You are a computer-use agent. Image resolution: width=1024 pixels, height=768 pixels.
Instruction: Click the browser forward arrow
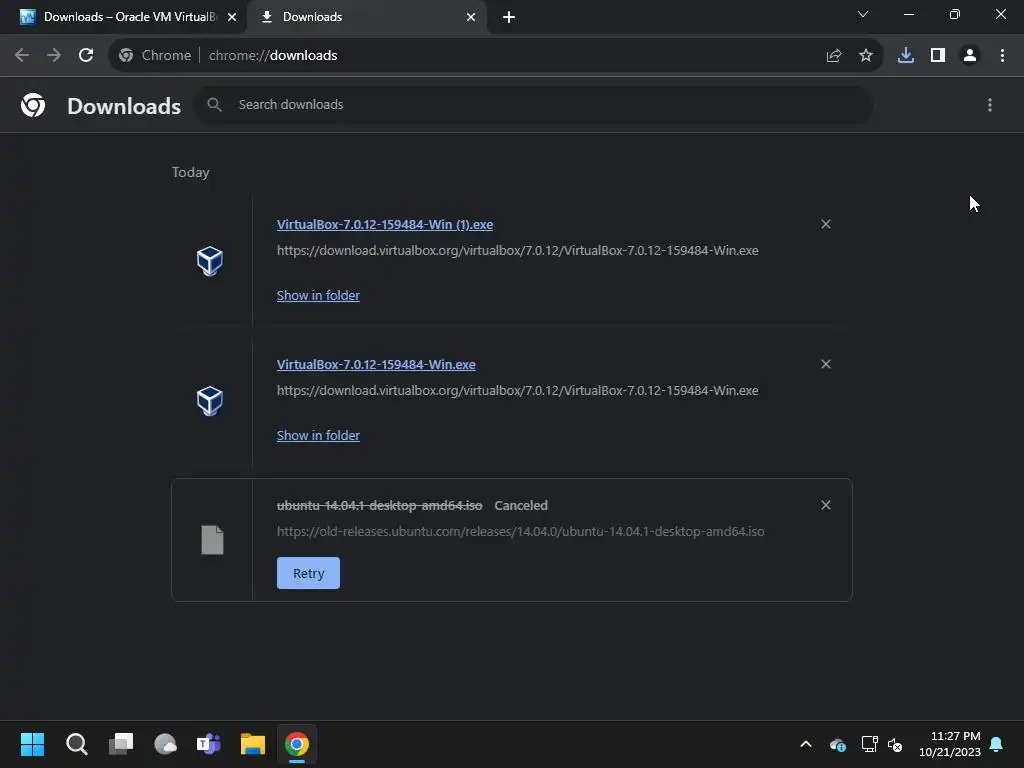(x=54, y=56)
